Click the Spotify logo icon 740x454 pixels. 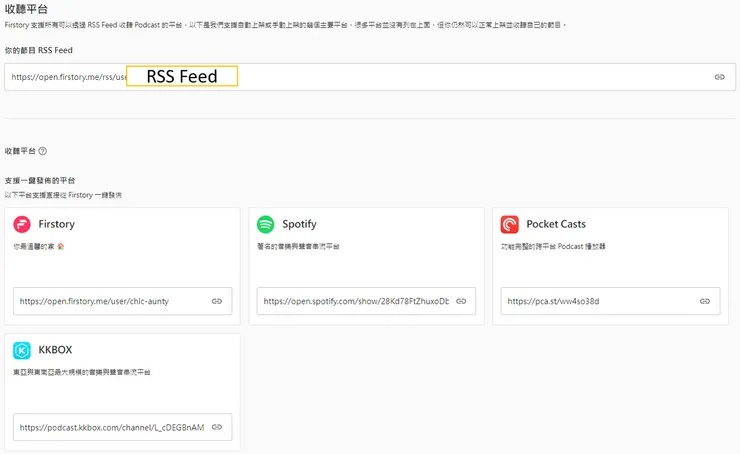coord(265,224)
